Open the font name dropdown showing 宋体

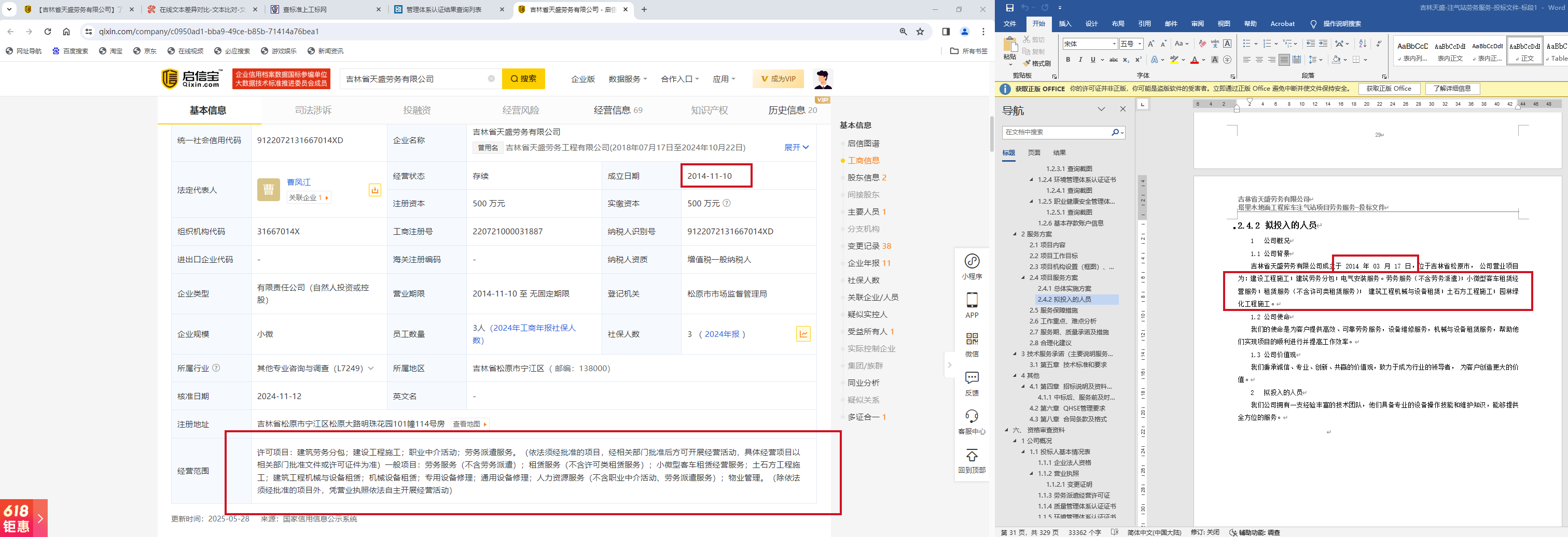coord(1114,44)
